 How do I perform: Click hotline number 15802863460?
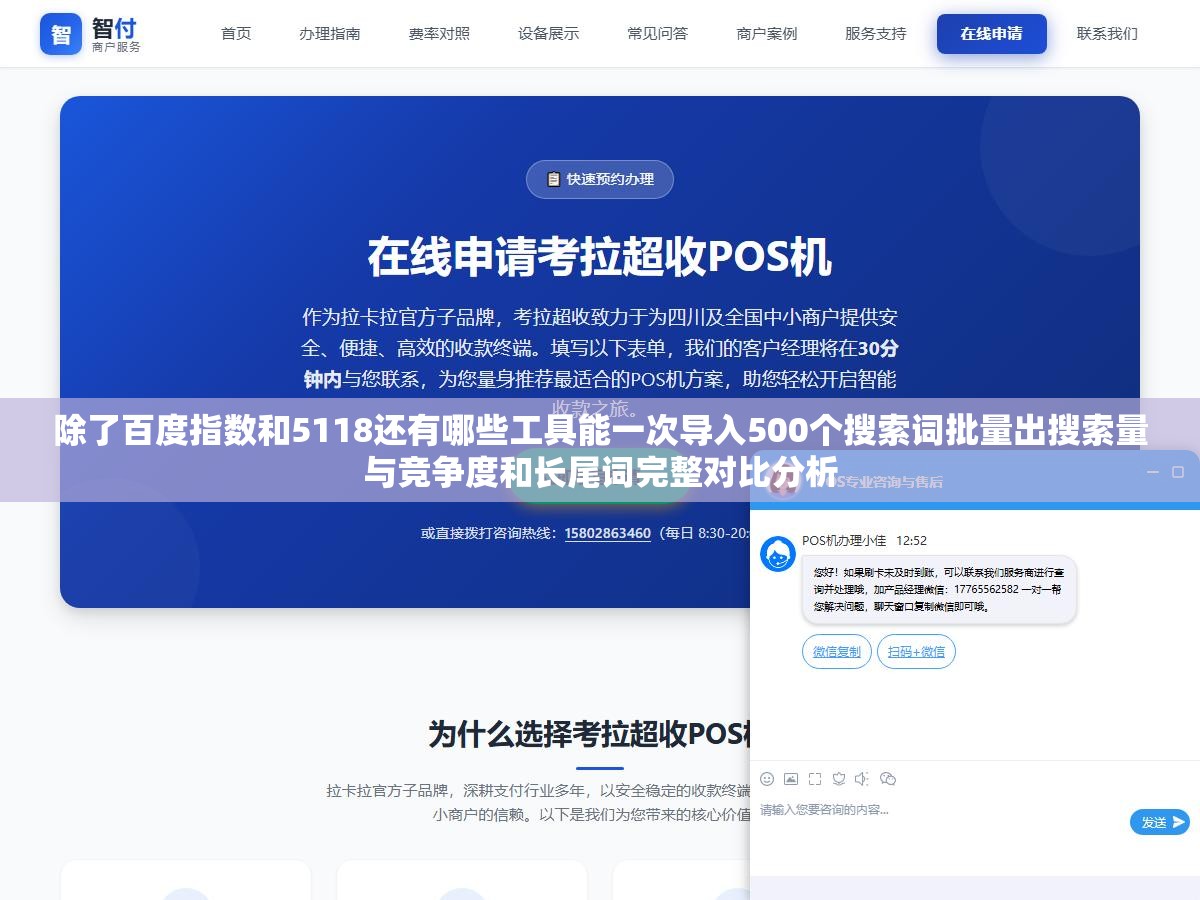click(x=607, y=534)
